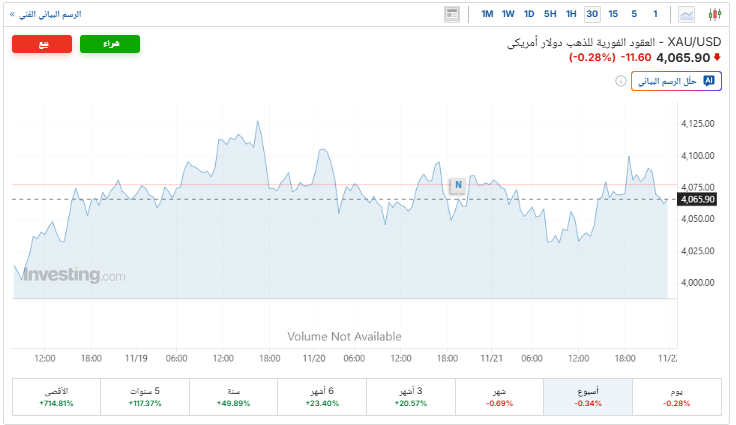Open the technical chart link (الرسم البياني الفني)
The height and width of the screenshot is (425, 736).
[x=44, y=14]
